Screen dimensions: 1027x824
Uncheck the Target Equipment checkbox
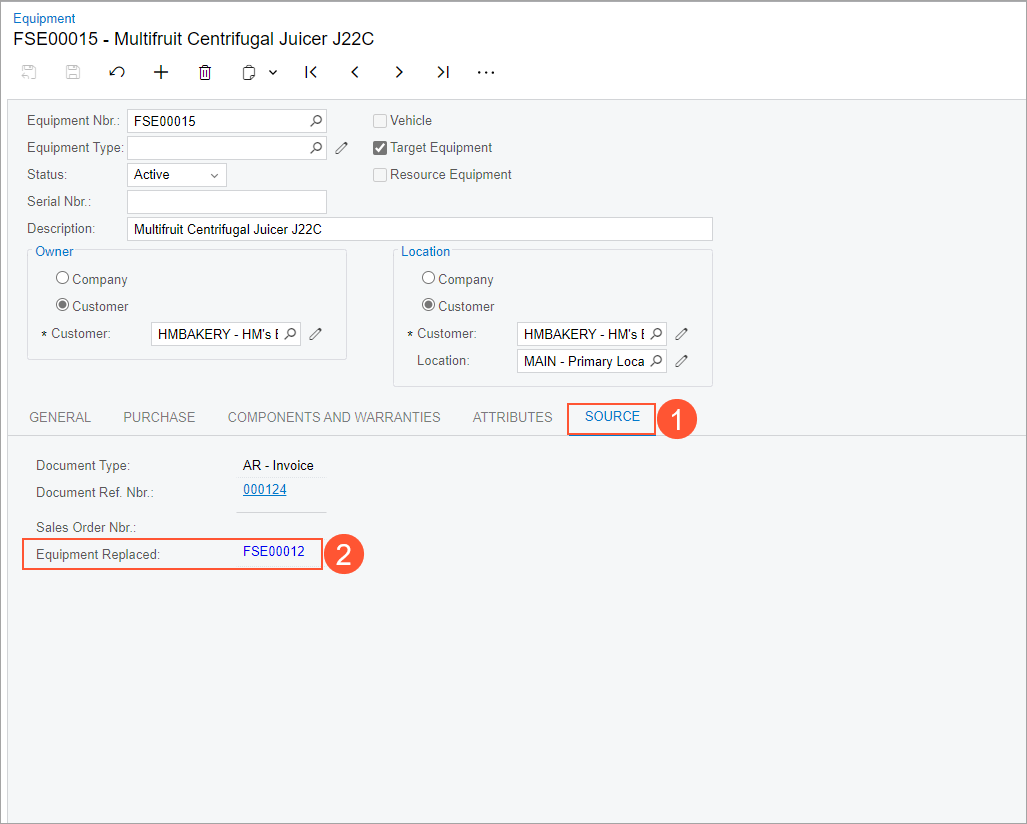pos(380,148)
